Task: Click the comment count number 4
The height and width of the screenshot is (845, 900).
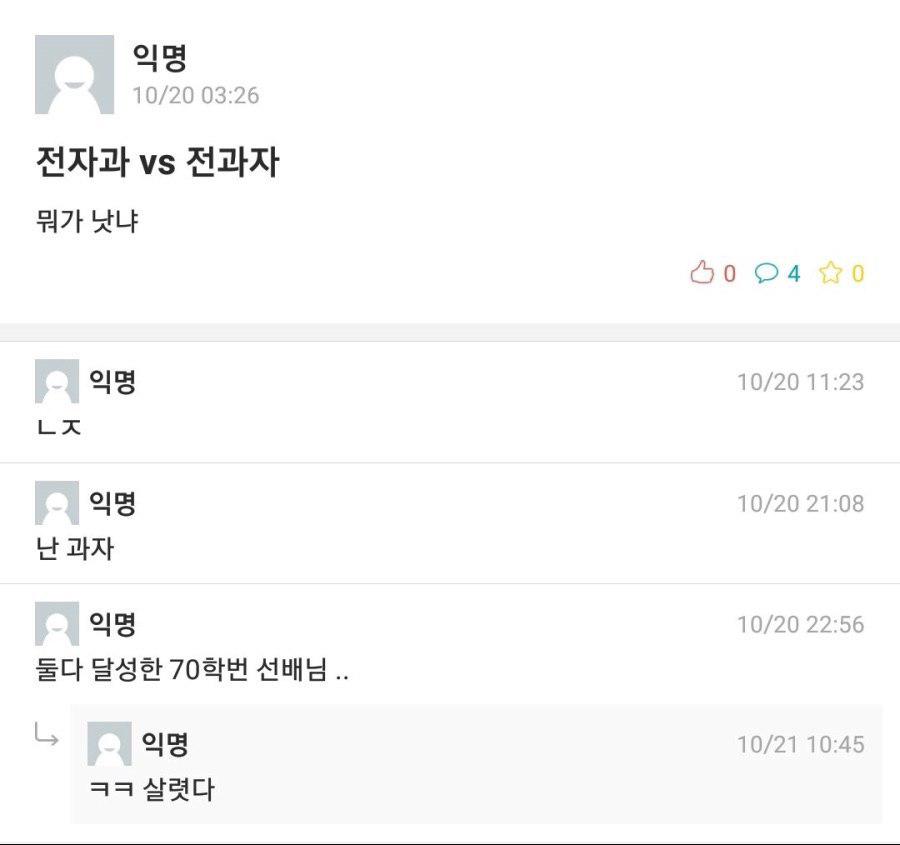Action: tap(794, 274)
